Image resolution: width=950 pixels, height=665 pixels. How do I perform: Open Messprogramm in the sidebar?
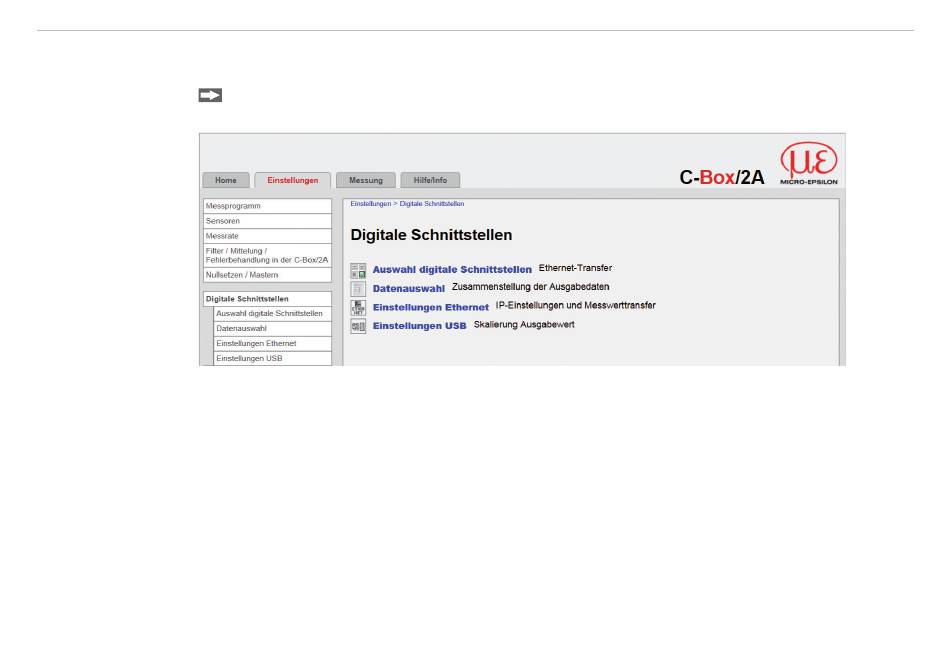point(267,206)
